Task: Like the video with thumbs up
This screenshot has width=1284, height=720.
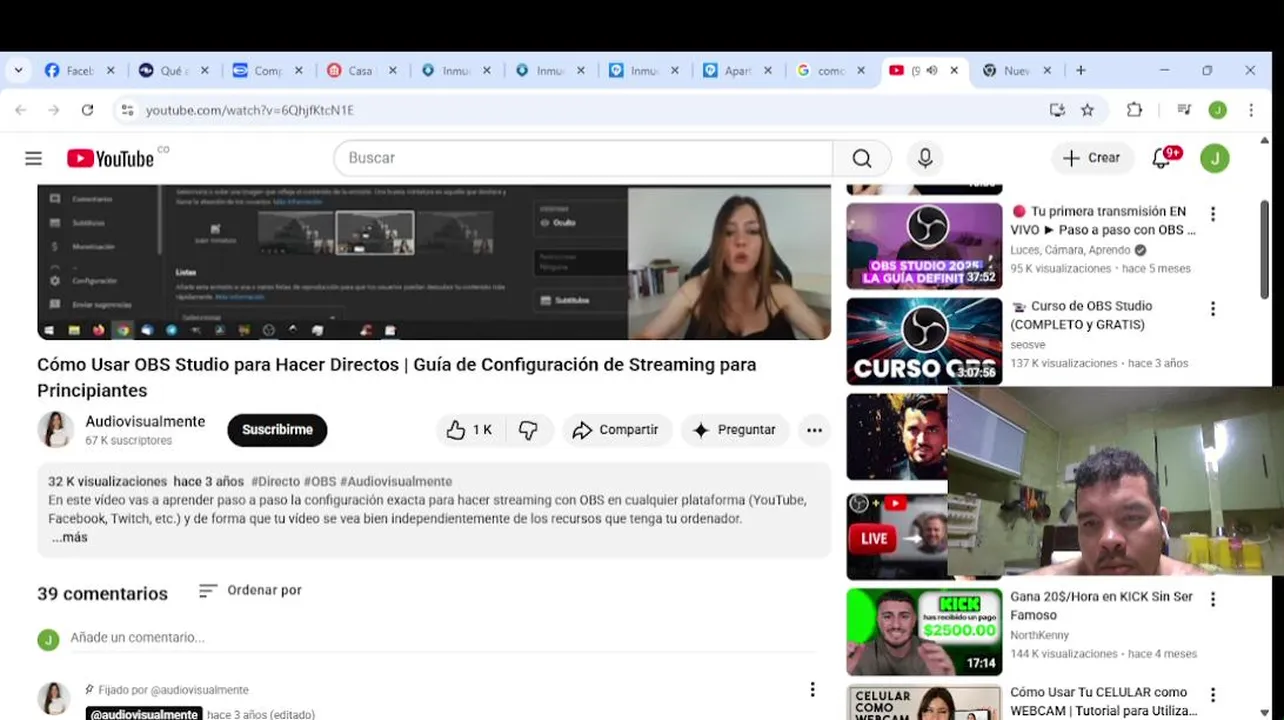Action: click(469, 430)
